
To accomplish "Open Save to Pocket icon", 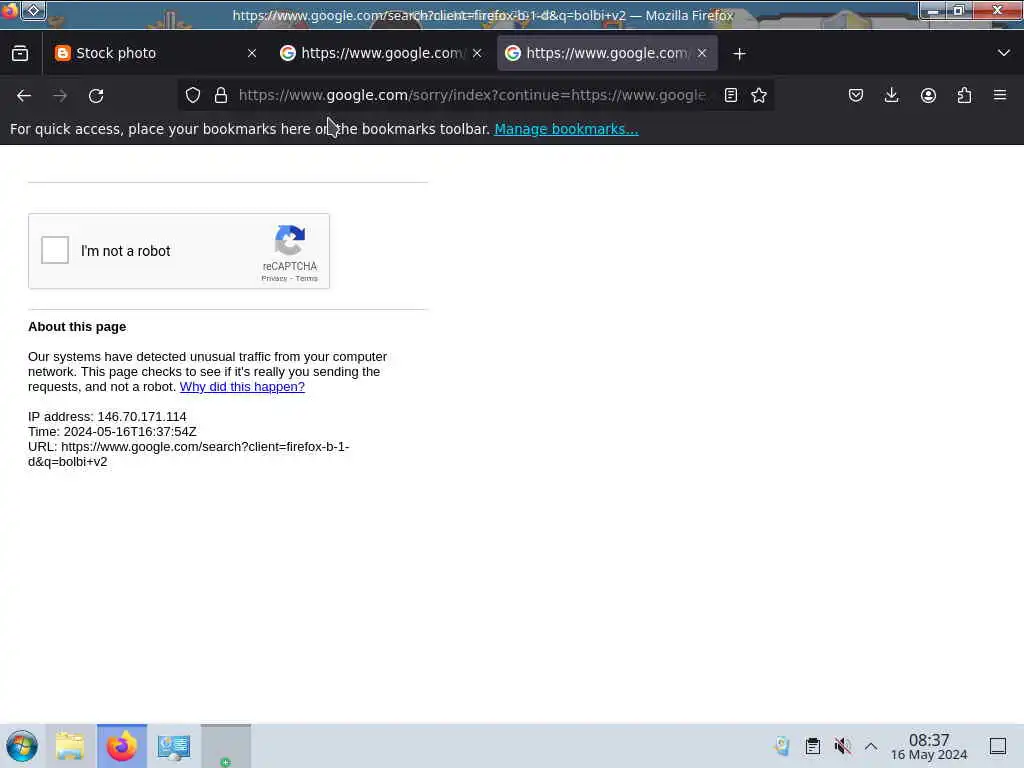I will coord(856,95).
